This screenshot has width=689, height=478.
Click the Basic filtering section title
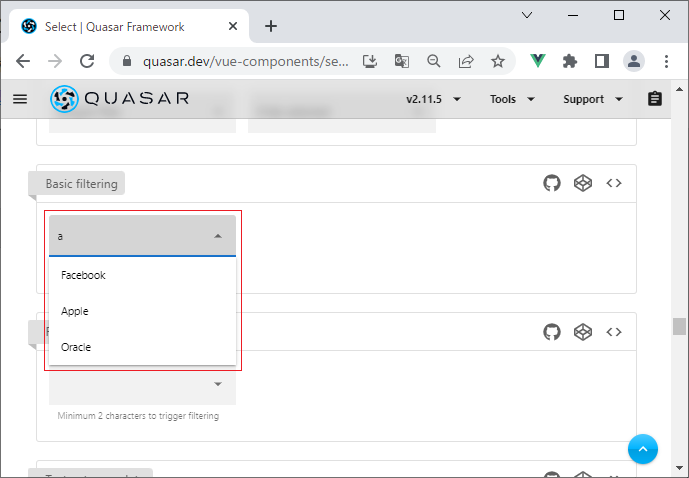pos(82,184)
